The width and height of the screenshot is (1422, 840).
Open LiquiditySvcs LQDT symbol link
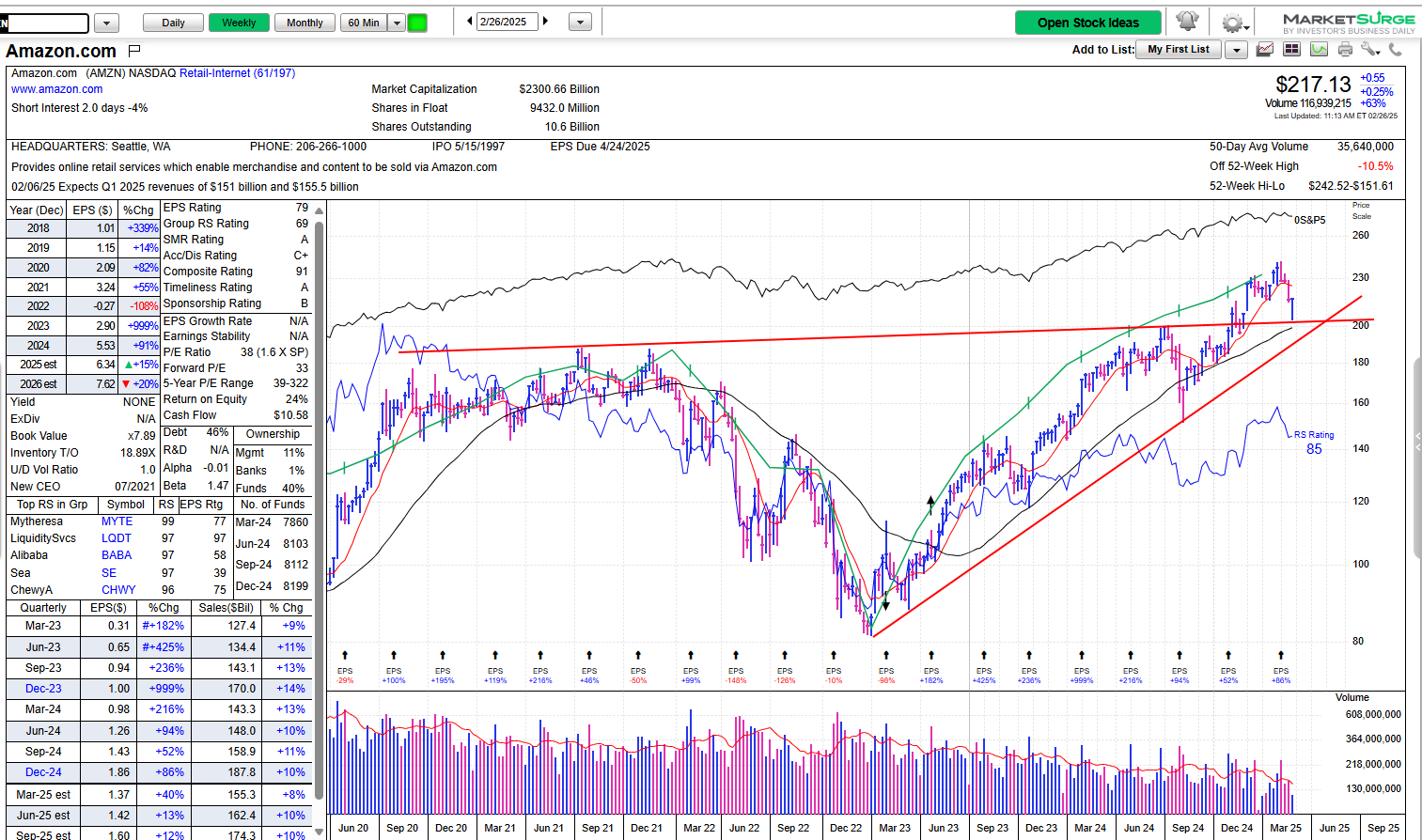click(117, 538)
